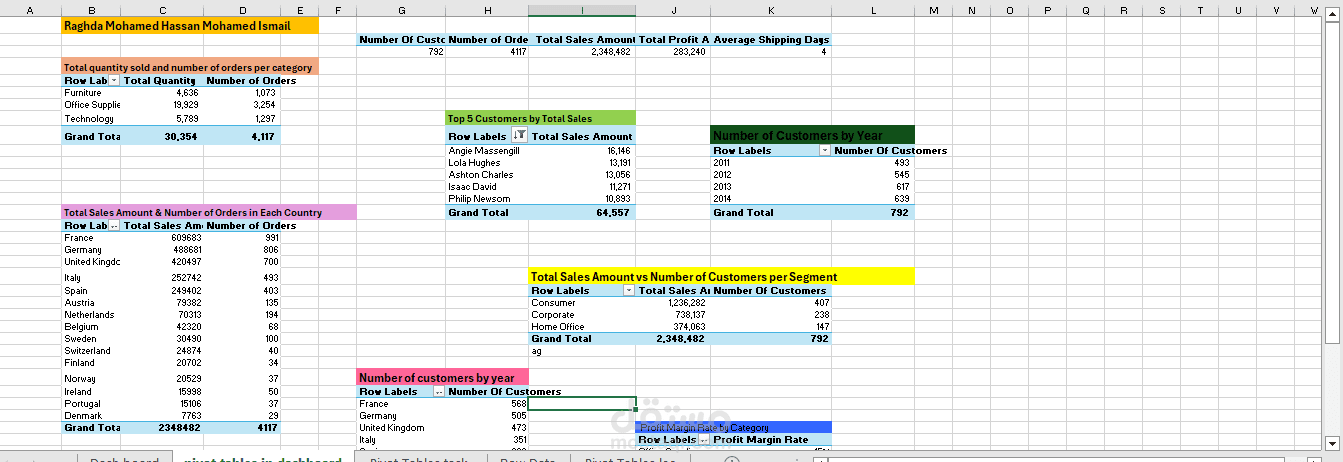This screenshot has width=1343, height=462.
Task: Select column L header
Action: coord(872,10)
